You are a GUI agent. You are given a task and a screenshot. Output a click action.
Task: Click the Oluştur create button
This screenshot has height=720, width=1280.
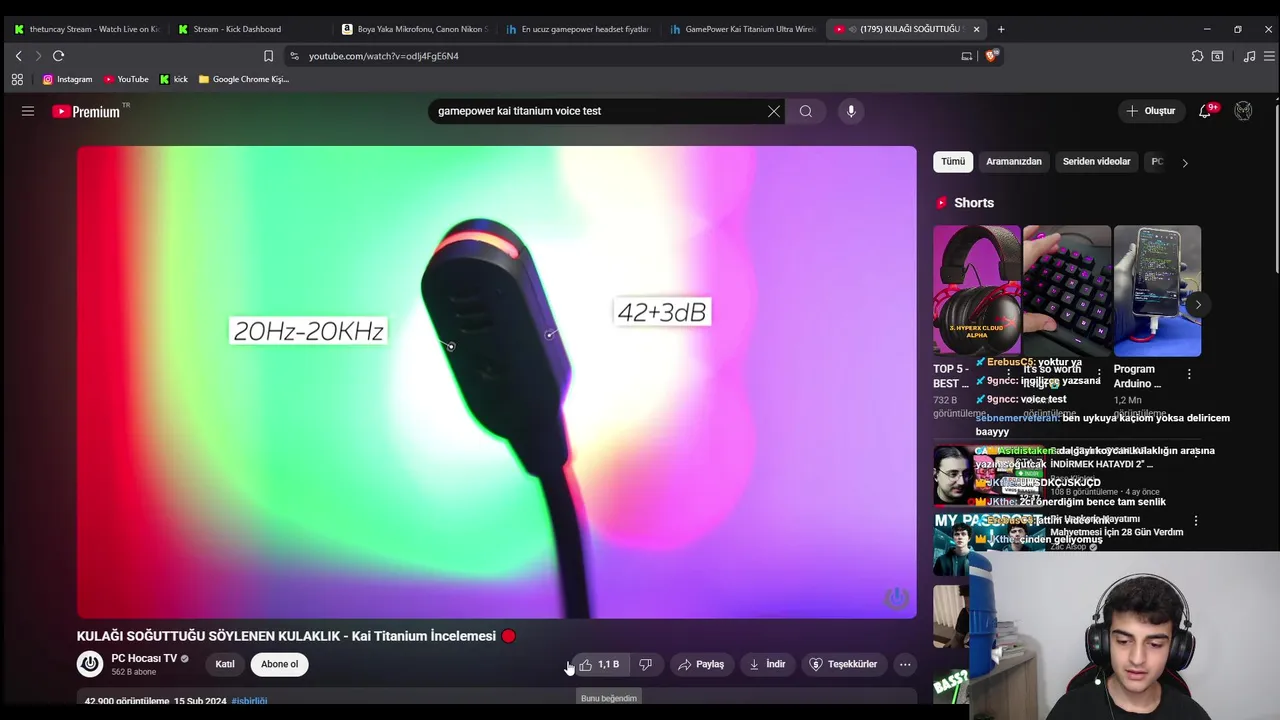pyautogui.click(x=1151, y=111)
